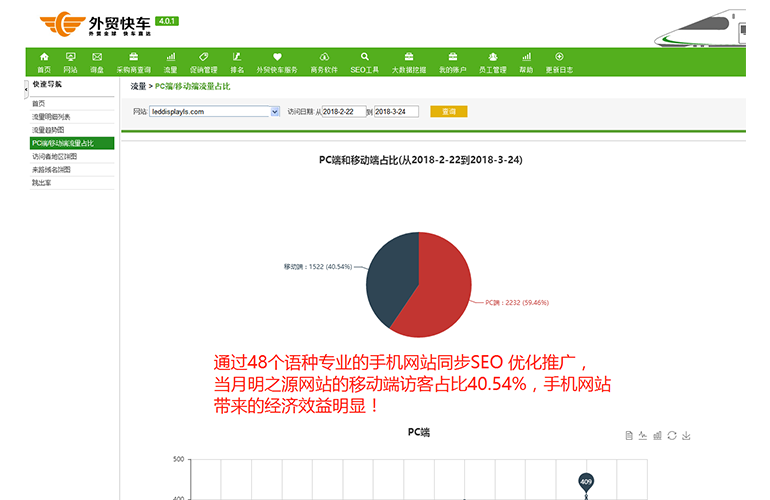Open 商务软件 with the cloud icon
This screenshot has height=500, width=770.
tap(324, 63)
